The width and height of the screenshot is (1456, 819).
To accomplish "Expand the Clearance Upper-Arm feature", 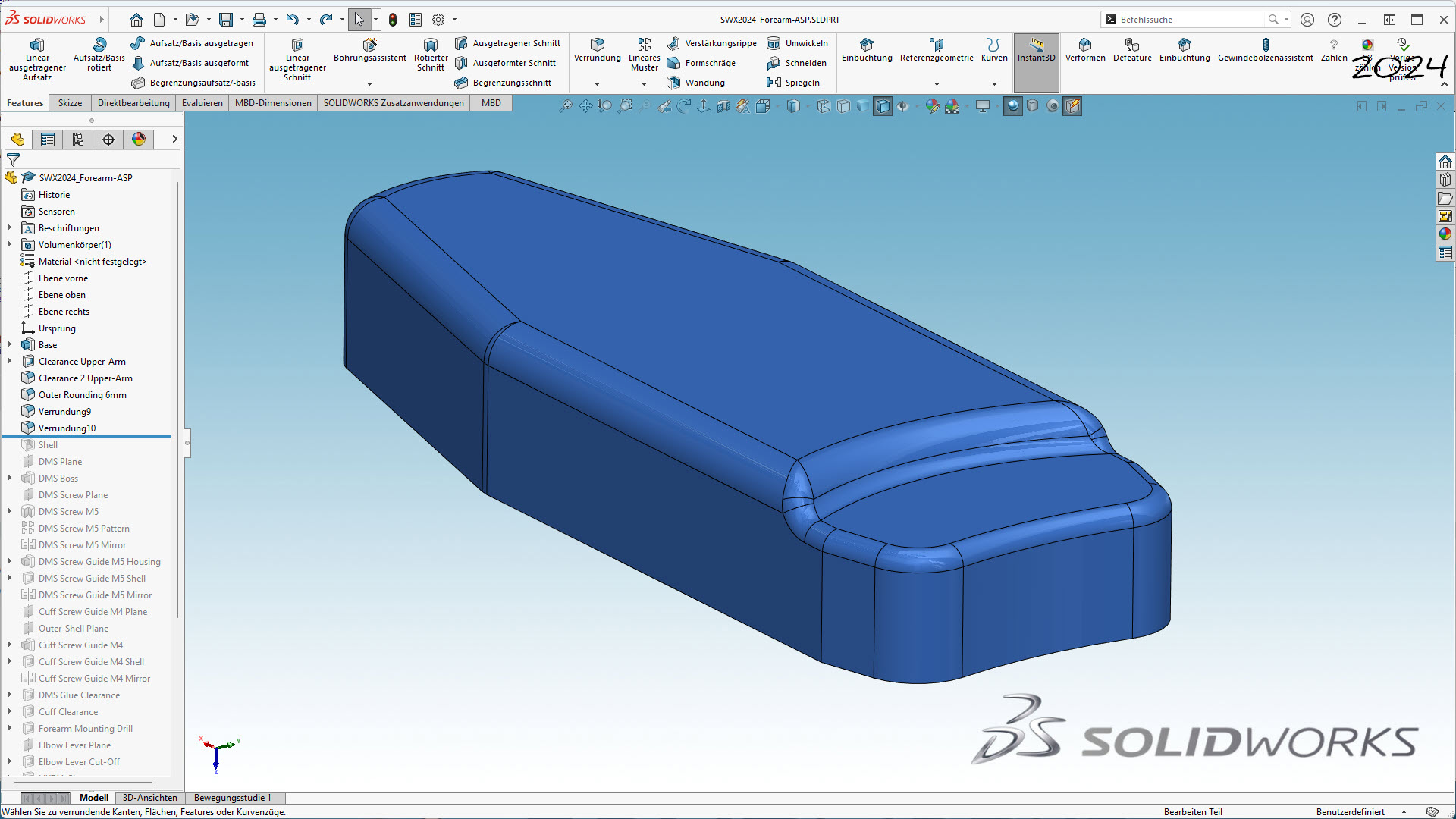I will point(10,362).
